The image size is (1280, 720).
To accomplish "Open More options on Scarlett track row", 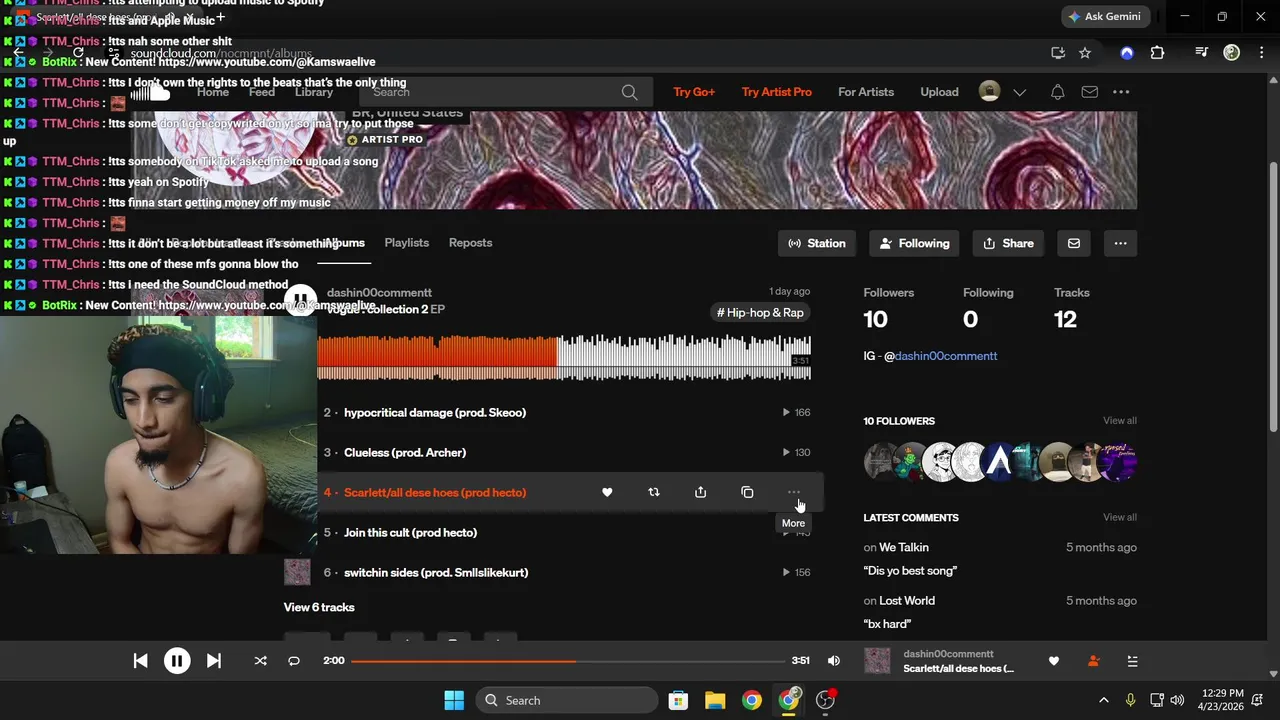I will pos(794,492).
